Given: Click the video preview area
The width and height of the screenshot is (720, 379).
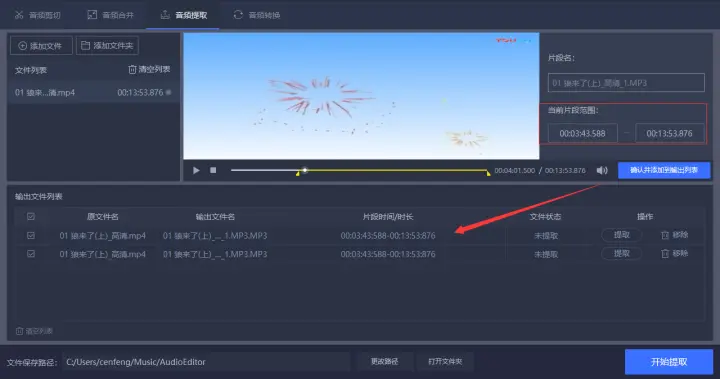Looking at the screenshot, I should (361, 96).
